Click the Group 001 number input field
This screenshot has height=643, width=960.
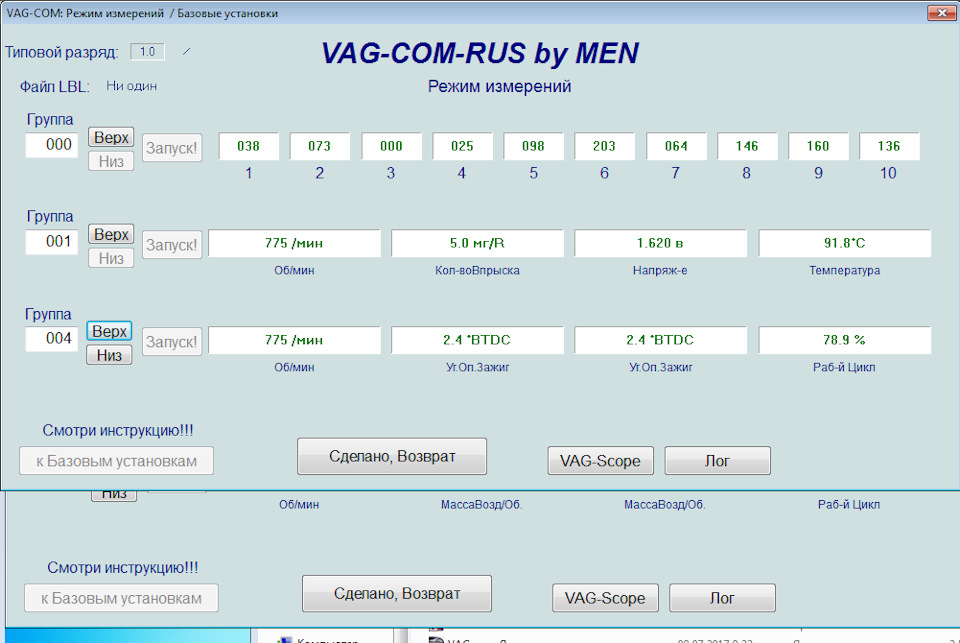click(52, 242)
